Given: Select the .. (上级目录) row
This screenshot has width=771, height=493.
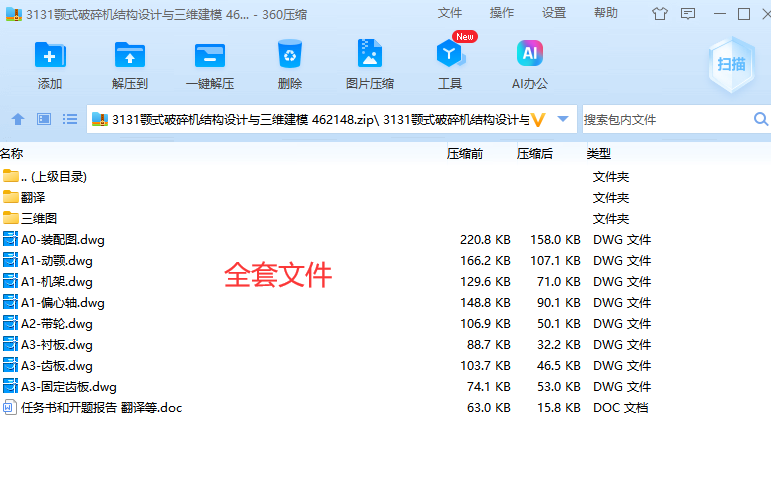Looking at the screenshot, I should 54,176.
